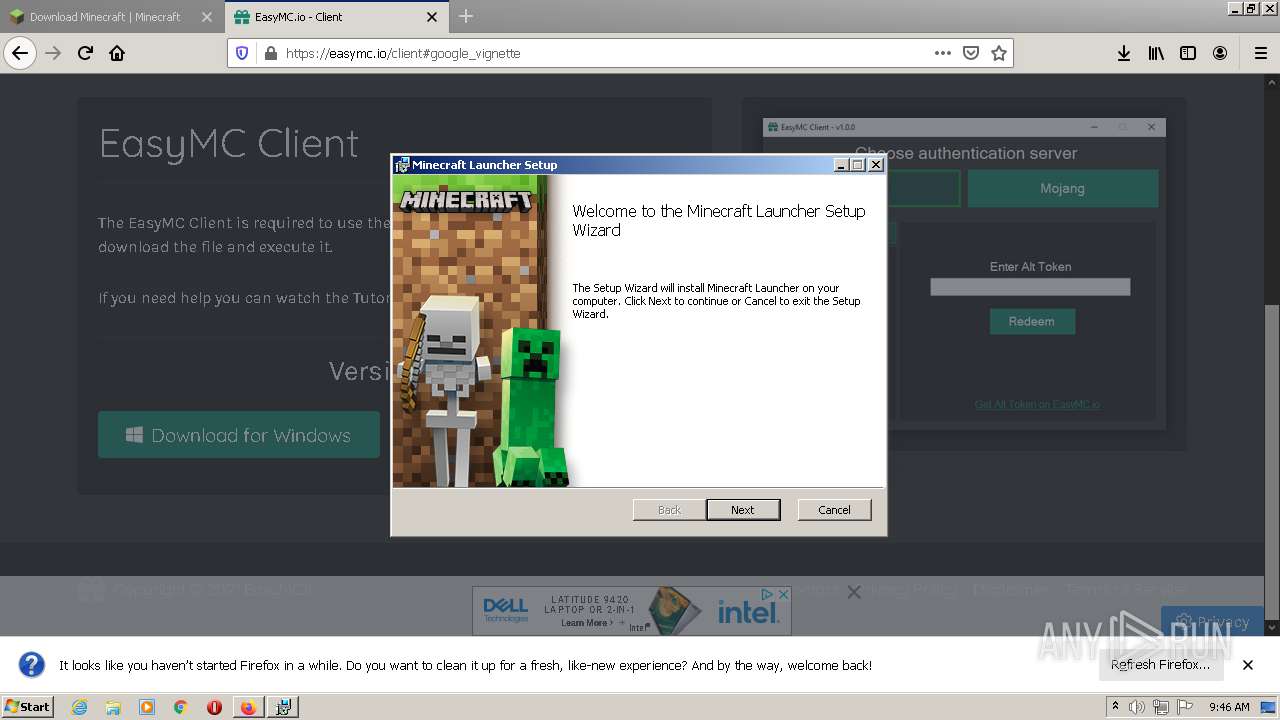Open tracking protection shield icon
The height and width of the screenshot is (720, 1280).
[242, 53]
